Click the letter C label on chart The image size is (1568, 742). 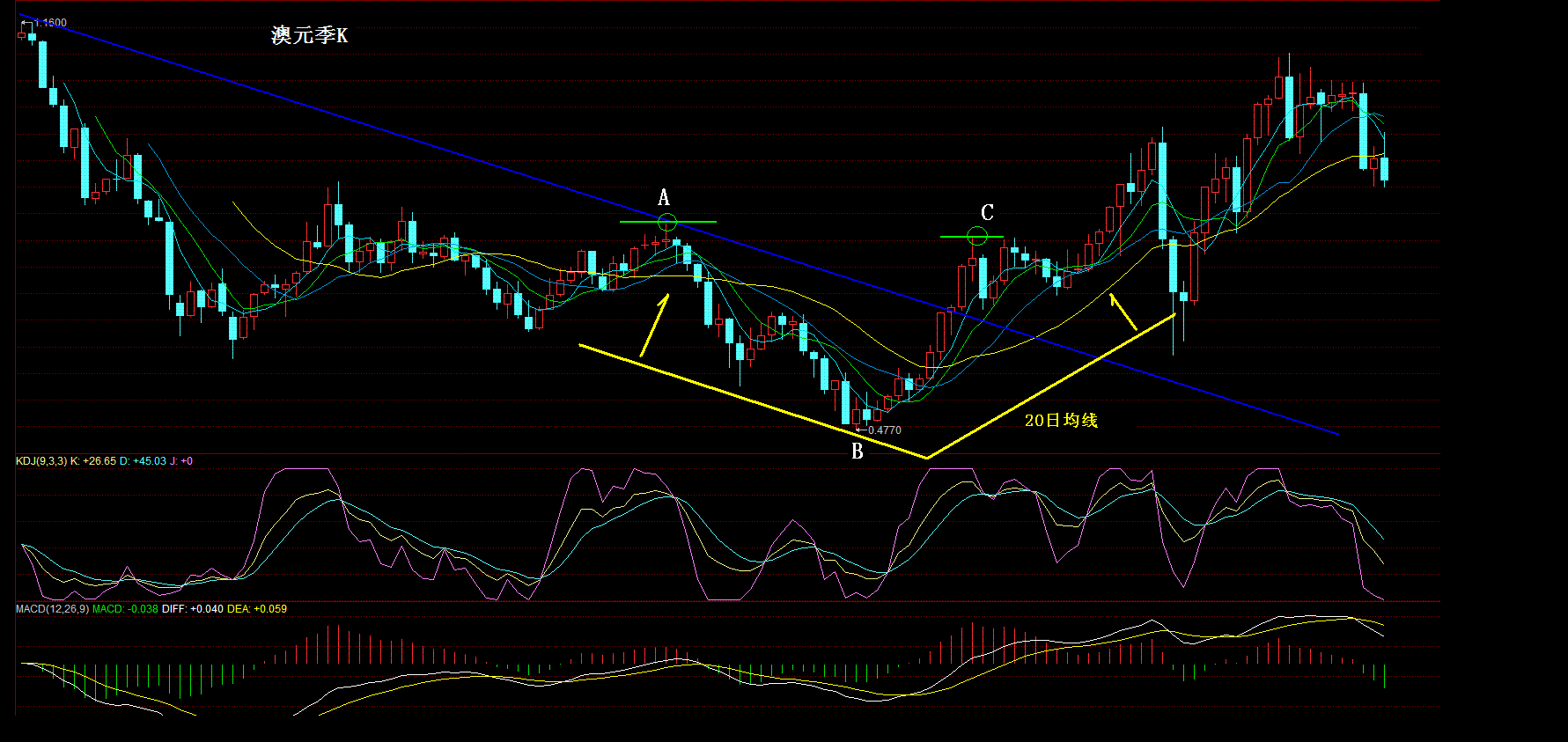coord(987,212)
